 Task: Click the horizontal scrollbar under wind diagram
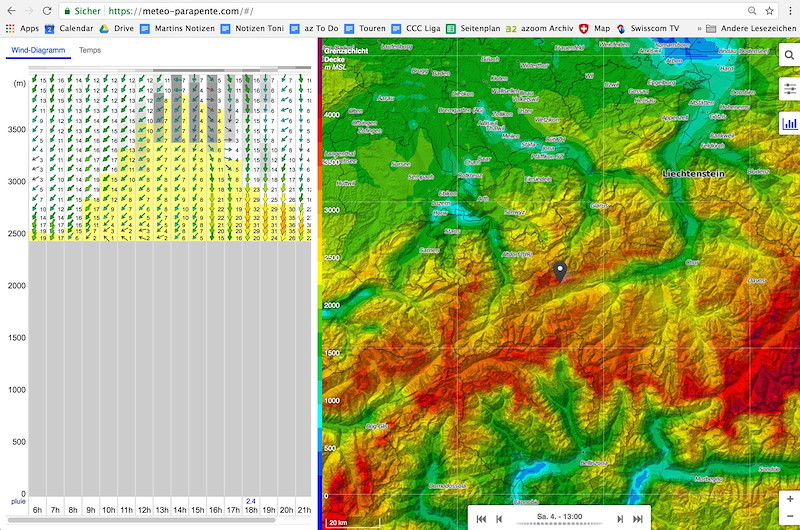141,520
